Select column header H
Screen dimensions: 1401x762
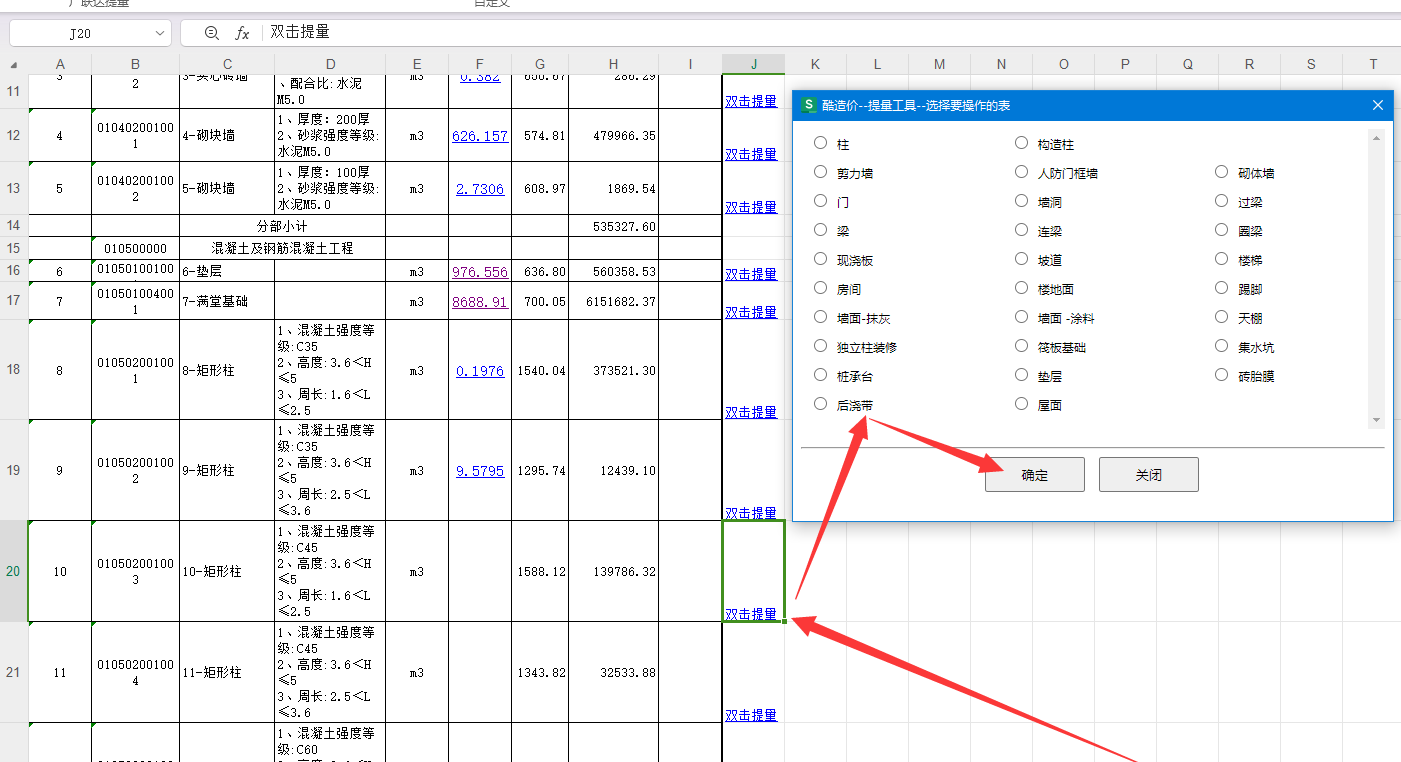coord(613,64)
